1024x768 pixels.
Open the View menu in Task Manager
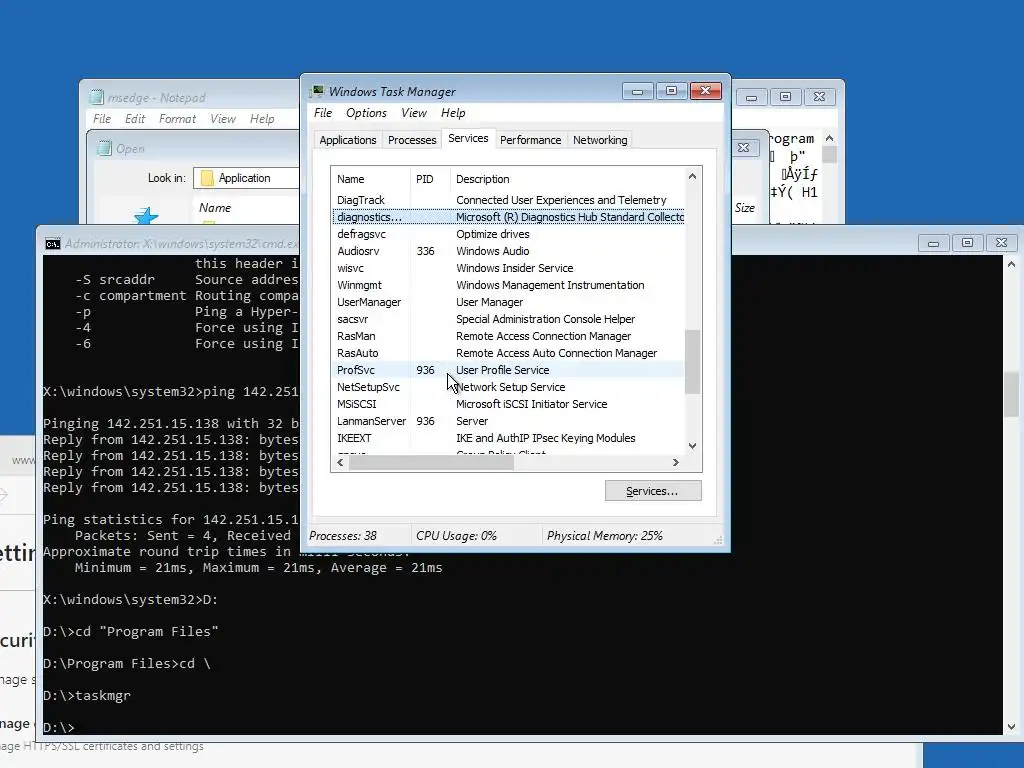(414, 113)
